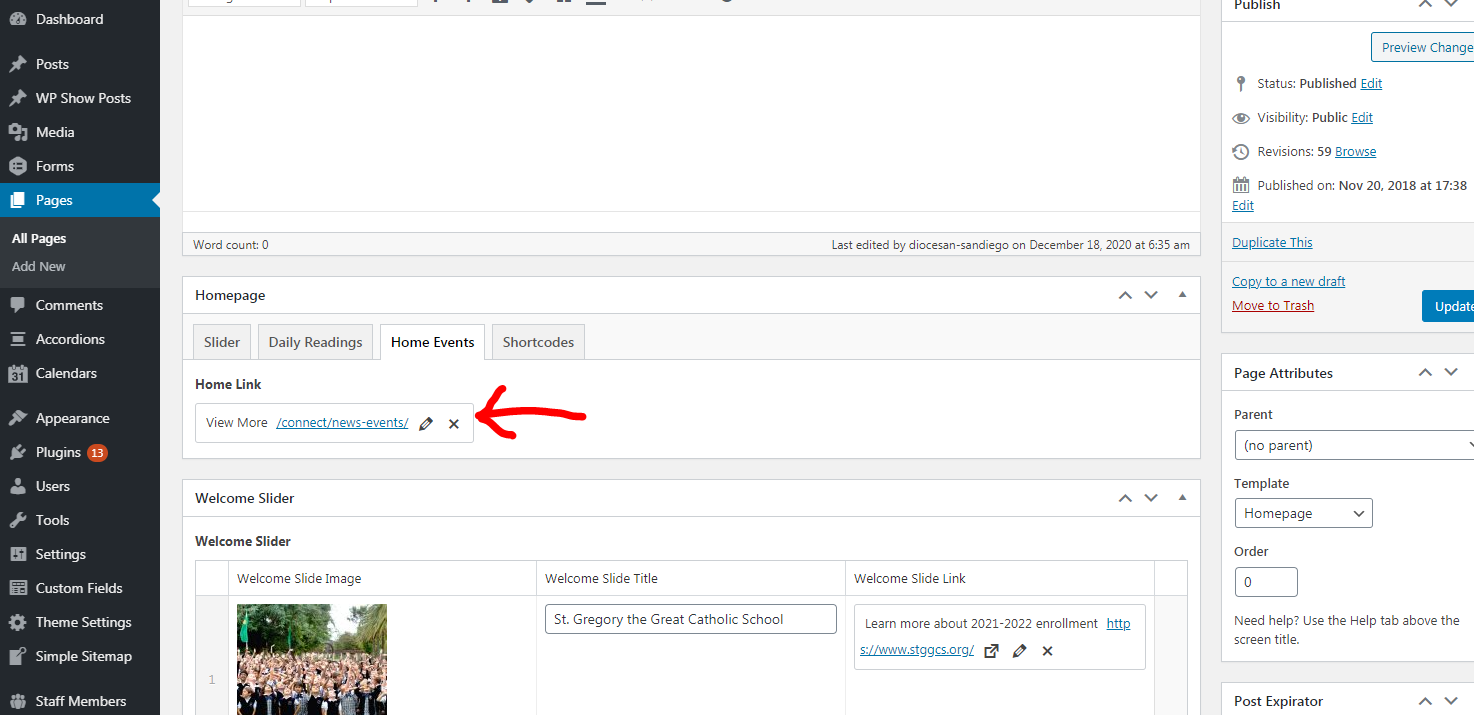Switch to the Slider tab
The image size is (1474, 715).
coord(221,342)
